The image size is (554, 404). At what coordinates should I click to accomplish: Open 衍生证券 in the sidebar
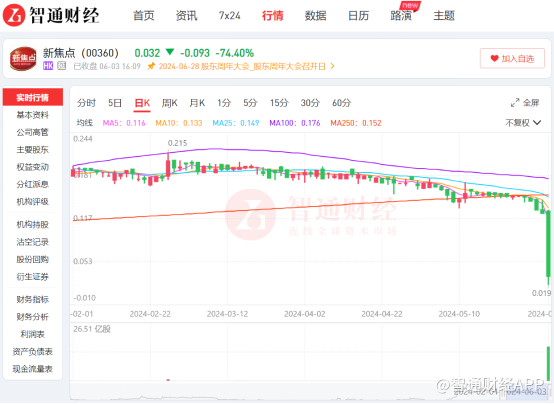coord(33,276)
